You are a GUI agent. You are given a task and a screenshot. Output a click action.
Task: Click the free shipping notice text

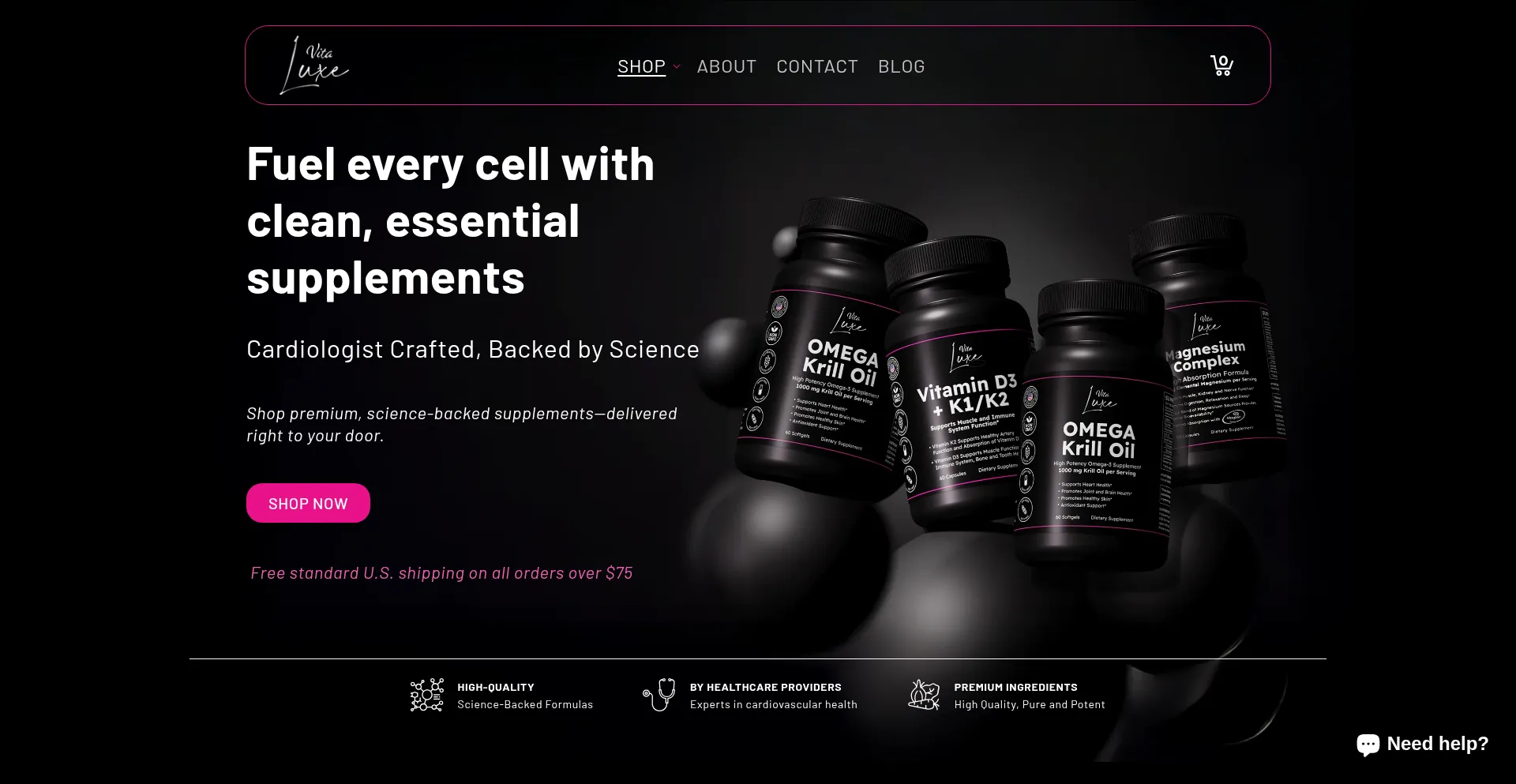point(441,573)
